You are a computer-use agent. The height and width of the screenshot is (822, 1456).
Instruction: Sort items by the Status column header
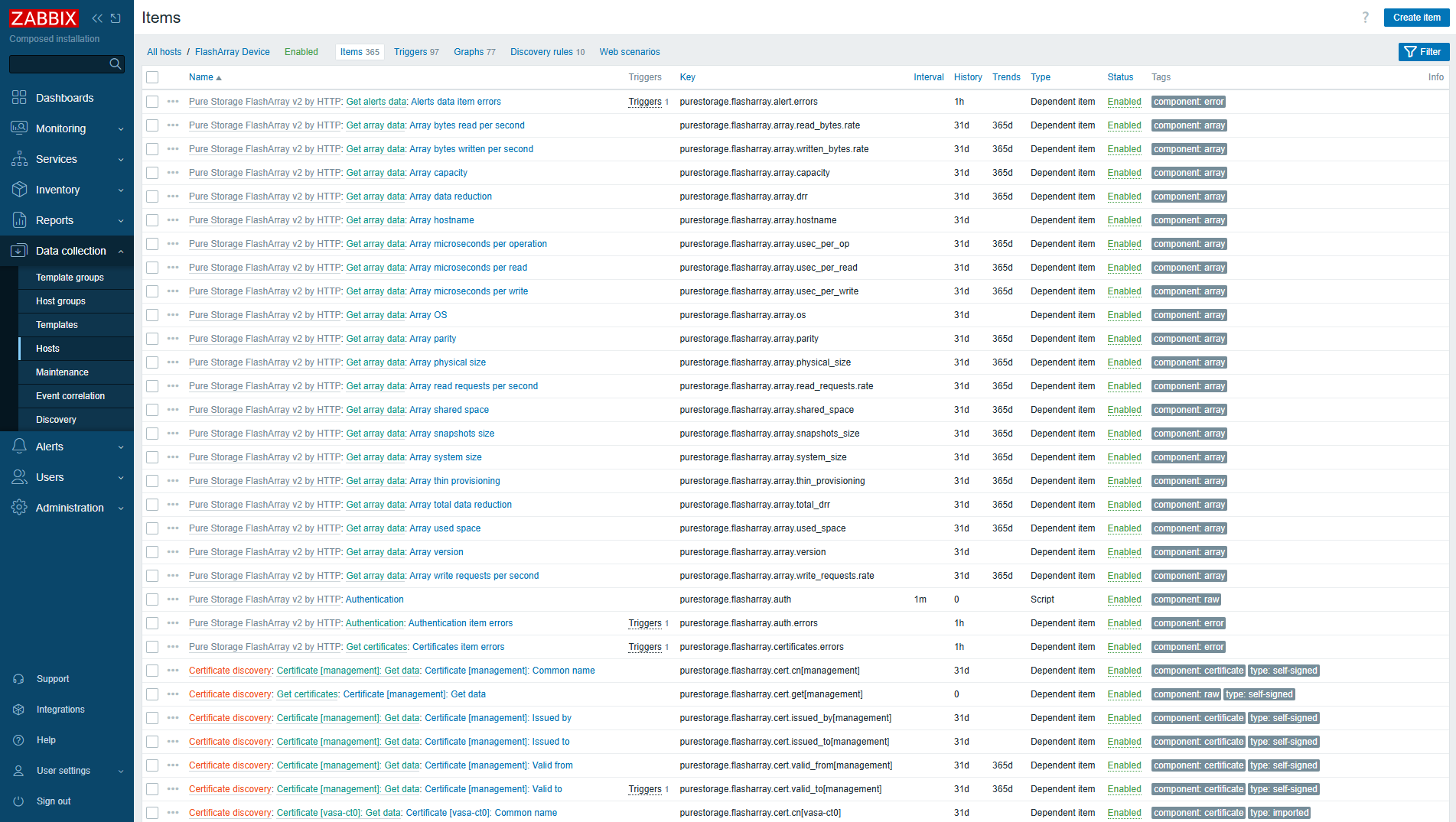[x=1120, y=77]
